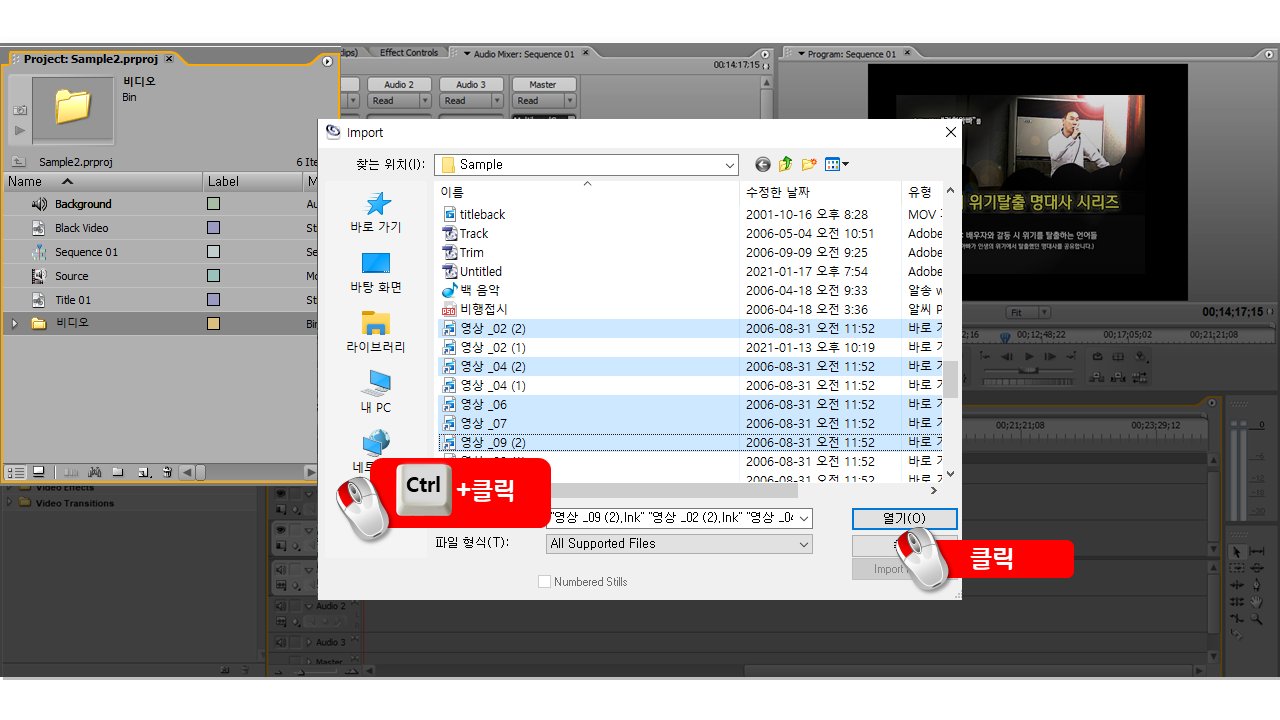The width and height of the screenshot is (1280, 720).
Task: Go up one folder level in Import dialog
Action: tap(786, 164)
